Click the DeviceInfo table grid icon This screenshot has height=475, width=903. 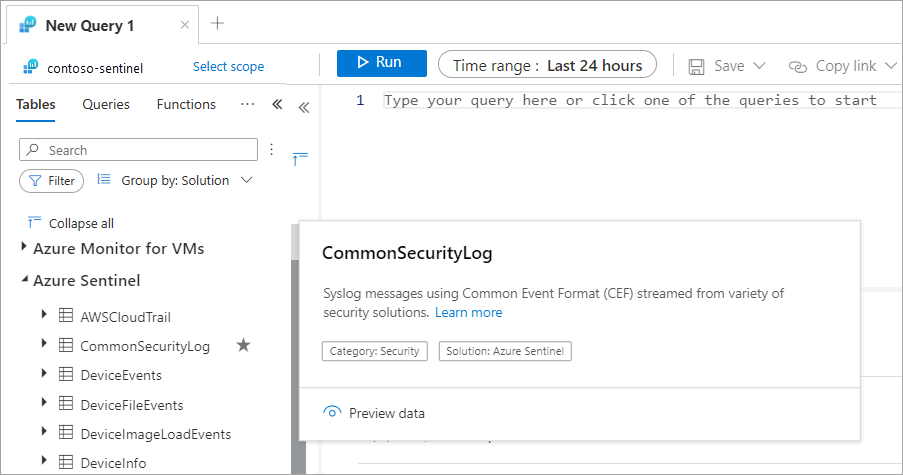66,461
